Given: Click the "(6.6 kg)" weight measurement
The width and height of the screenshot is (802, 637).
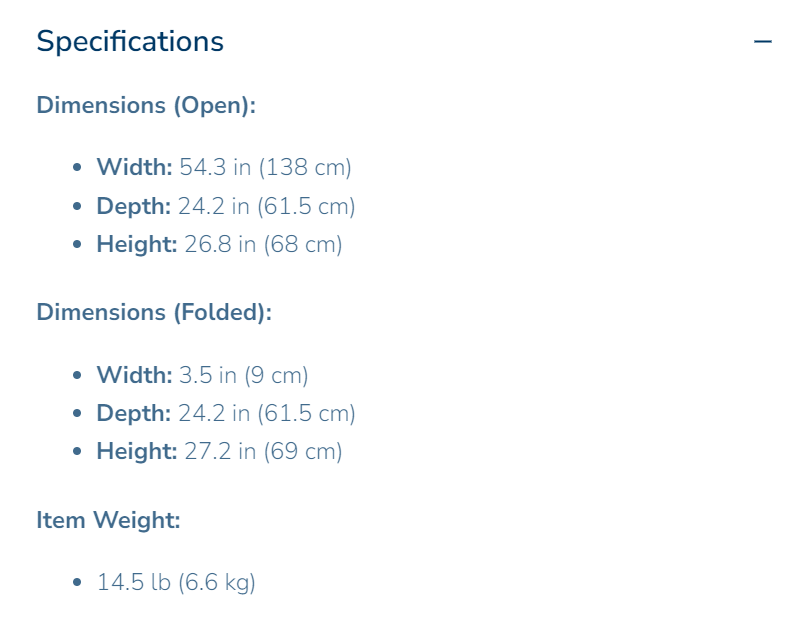Looking at the screenshot, I should click(x=216, y=582).
